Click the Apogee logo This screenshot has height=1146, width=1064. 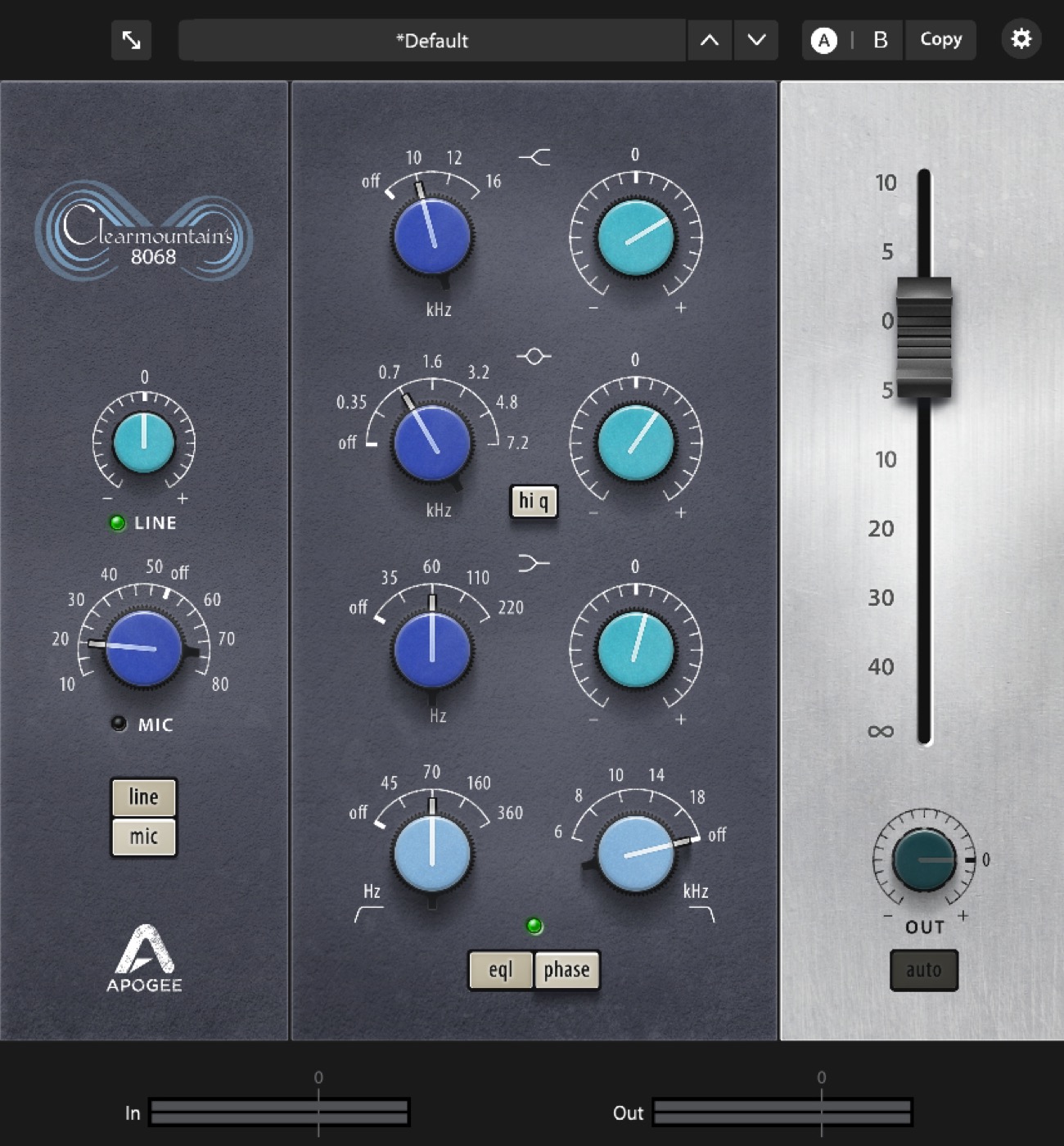click(144, 959)
